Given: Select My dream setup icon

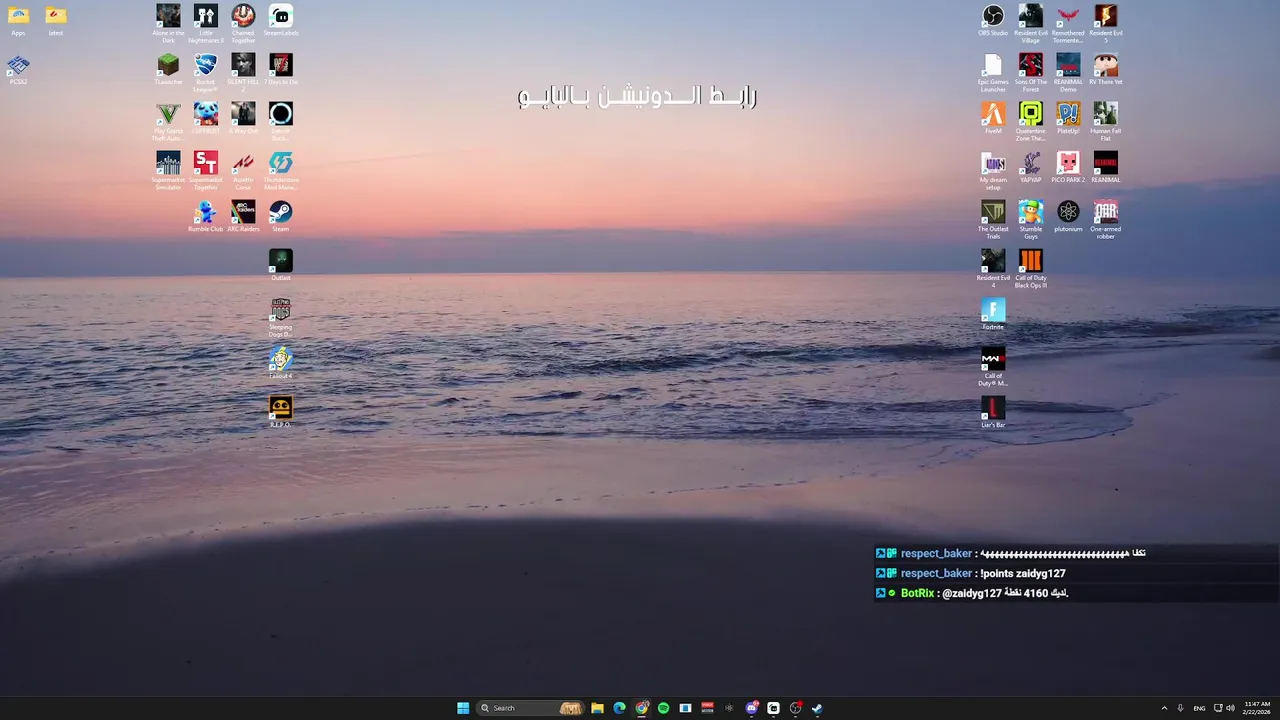Looking at the screenshot, I should coord(993,170).
